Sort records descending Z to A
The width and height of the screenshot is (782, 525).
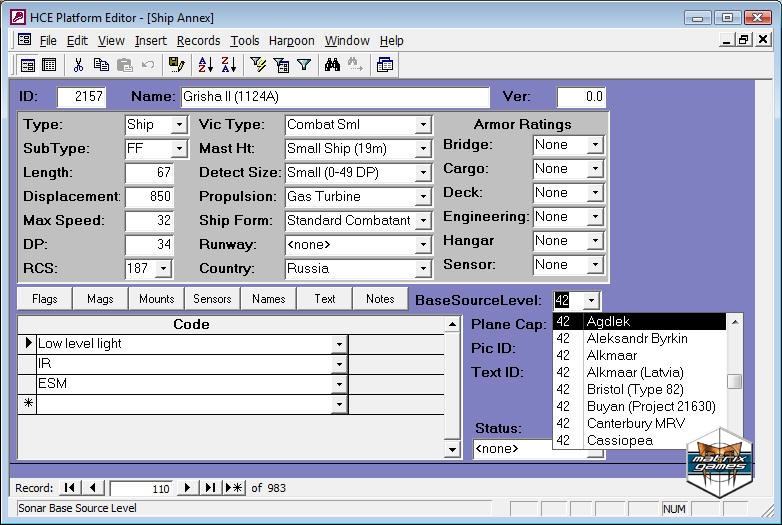tap(228, 65)
